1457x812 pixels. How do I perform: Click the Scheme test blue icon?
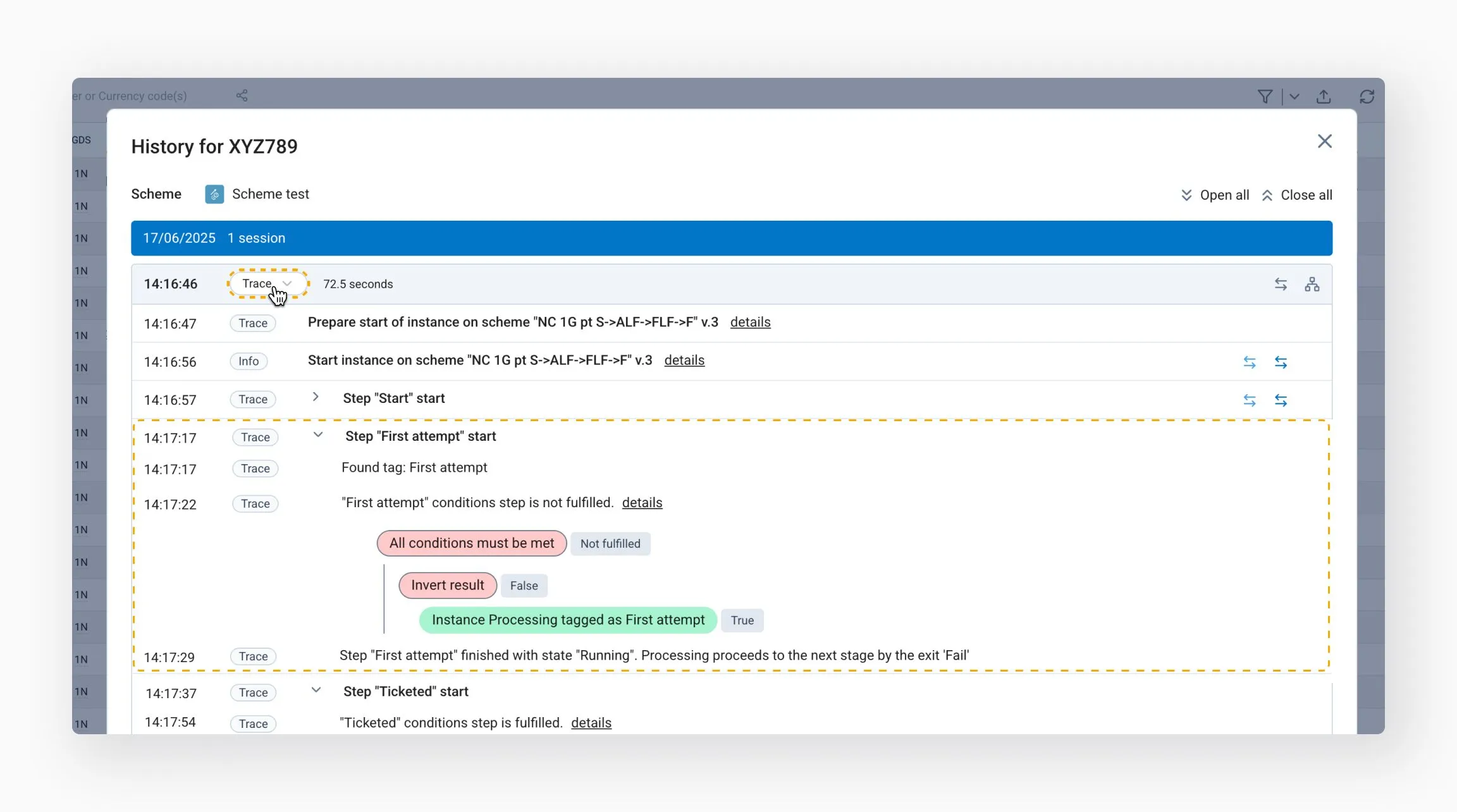[x=214, y=194]
